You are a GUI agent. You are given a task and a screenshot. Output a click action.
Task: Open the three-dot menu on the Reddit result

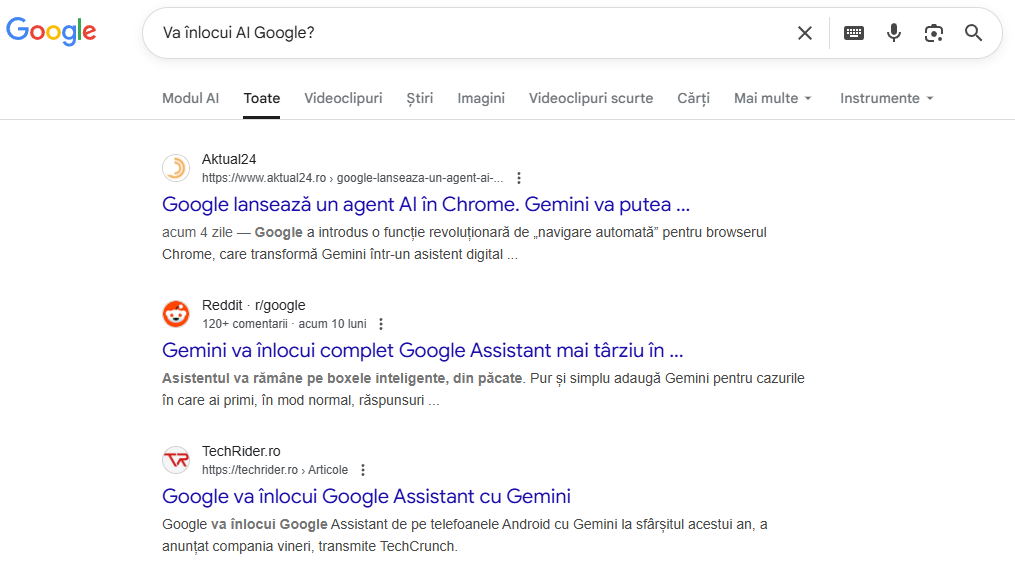coord(381,323)
